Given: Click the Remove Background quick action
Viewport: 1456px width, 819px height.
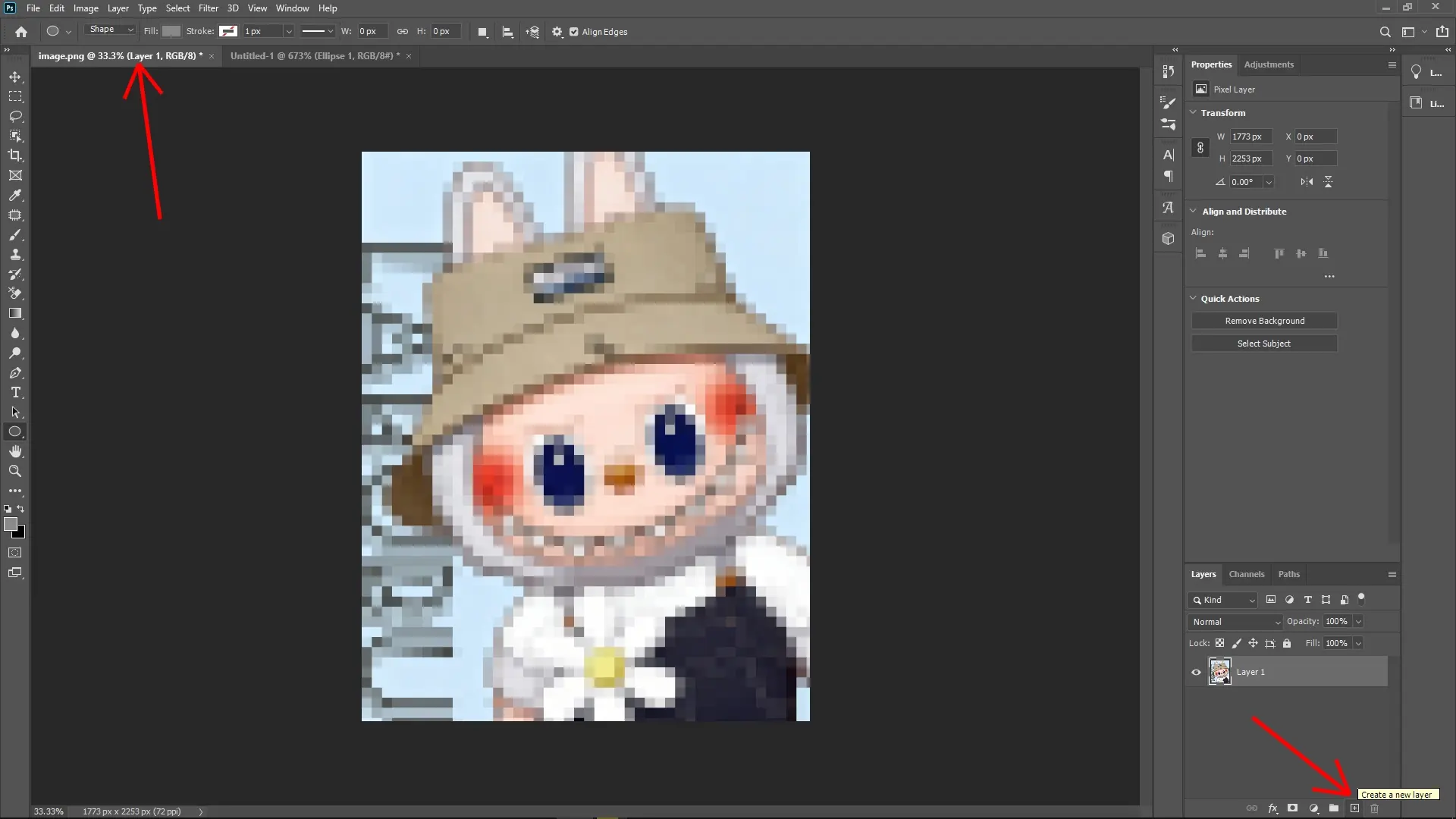Looking at the screenshot, I should click(1264, 320).
